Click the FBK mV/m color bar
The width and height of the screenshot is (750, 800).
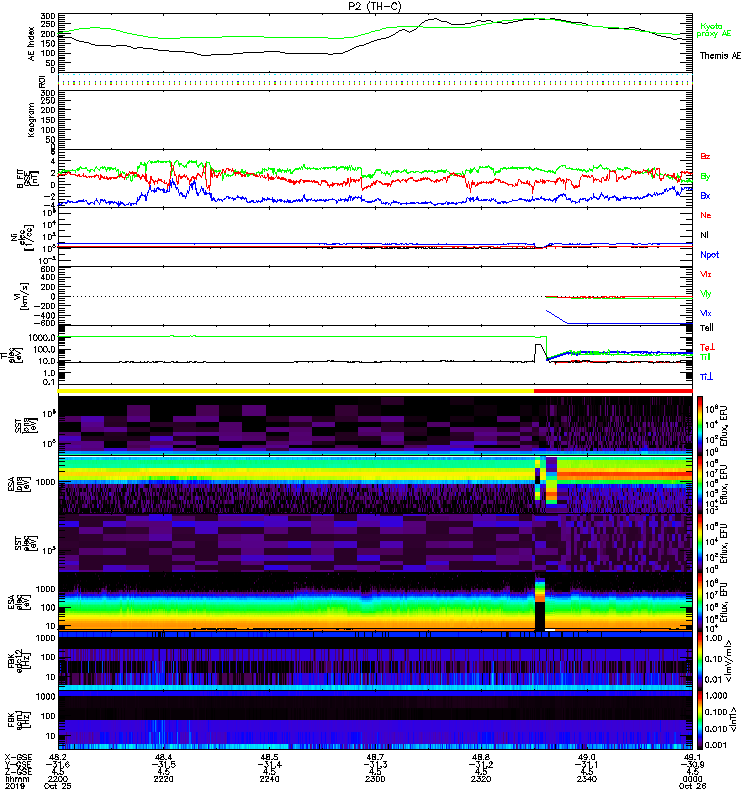click(699, 660)
